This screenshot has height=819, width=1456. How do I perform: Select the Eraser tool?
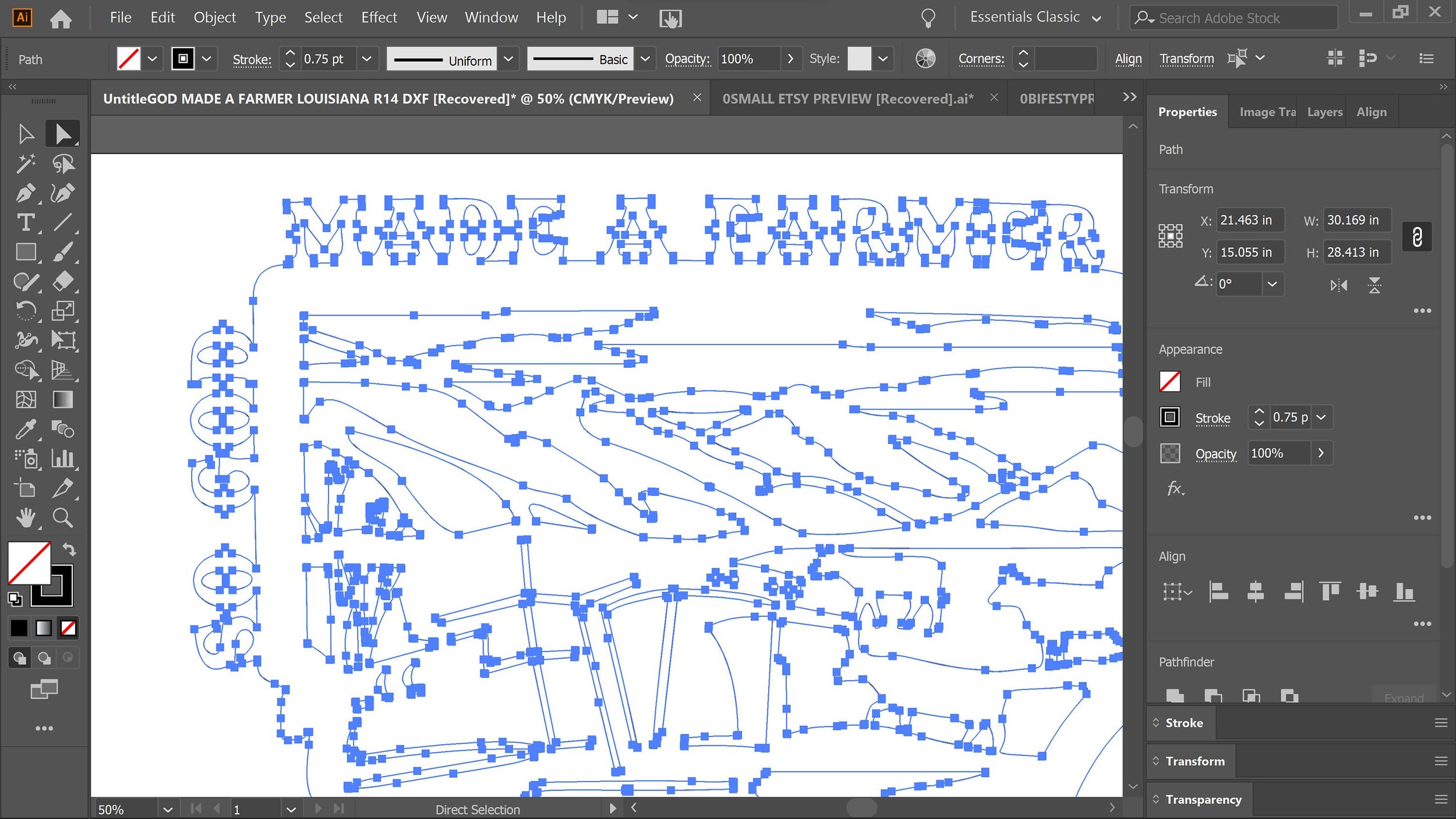tap(63, 282)
